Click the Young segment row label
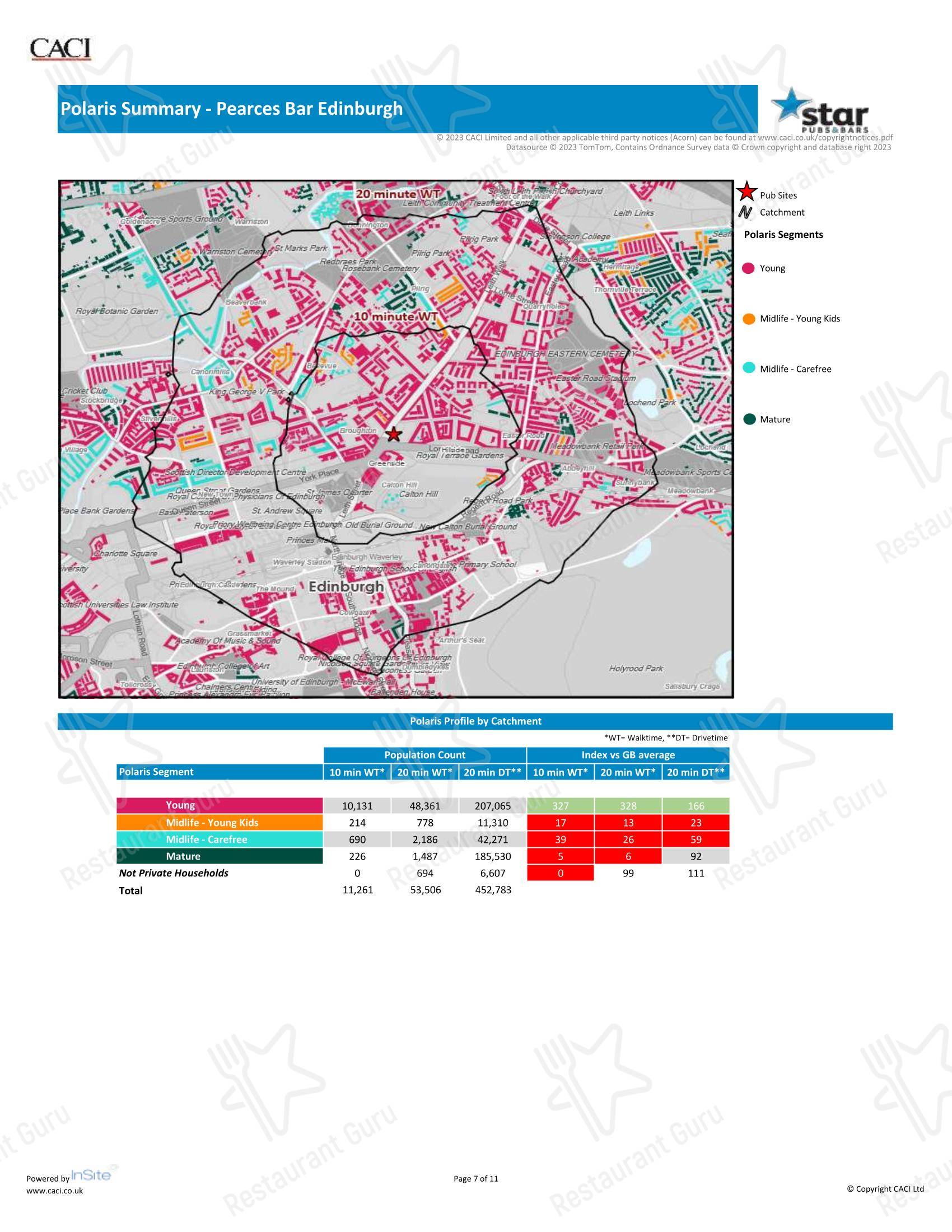Screen dimensions: 952x1232 (220, 805)
